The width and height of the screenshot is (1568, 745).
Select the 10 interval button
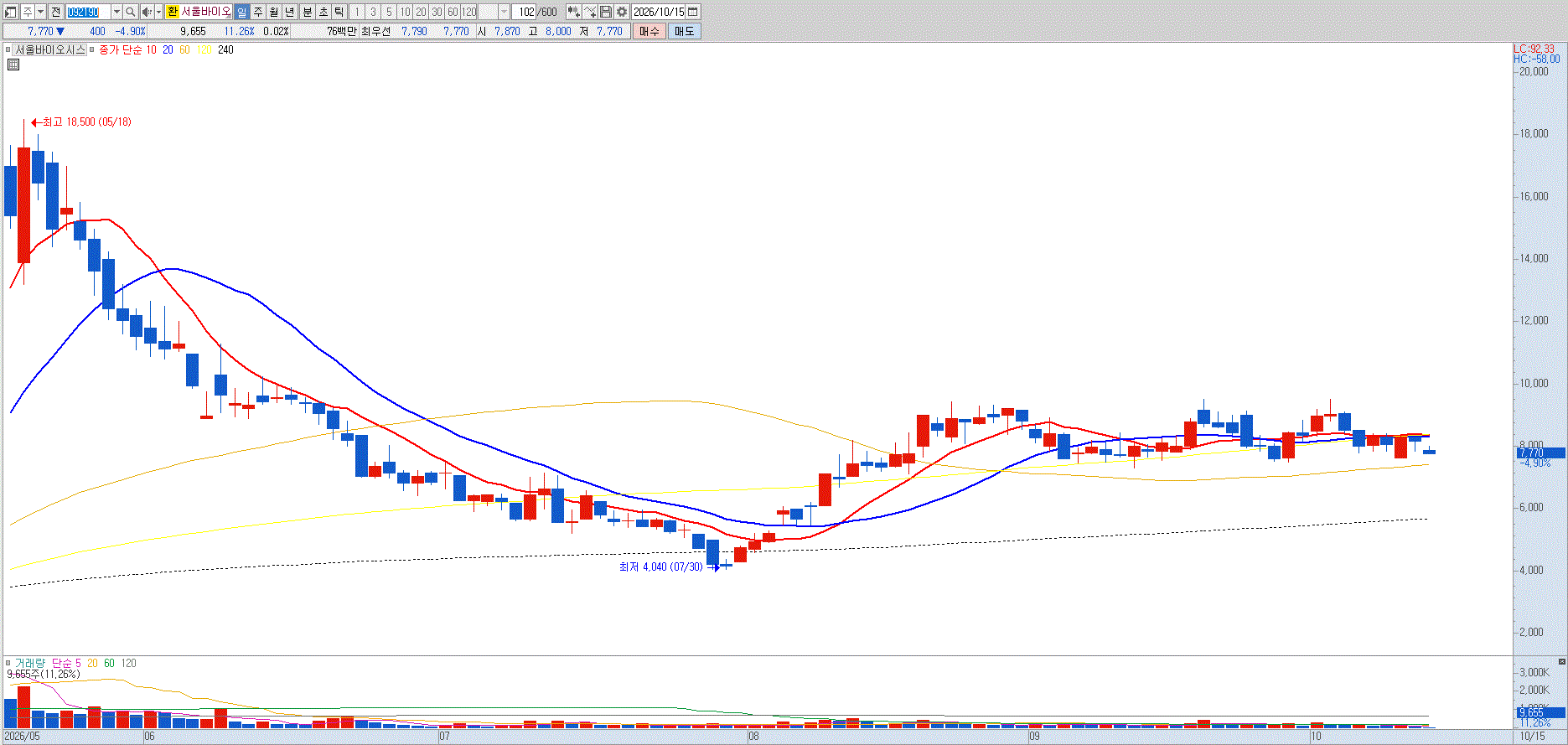click(405, 12)
